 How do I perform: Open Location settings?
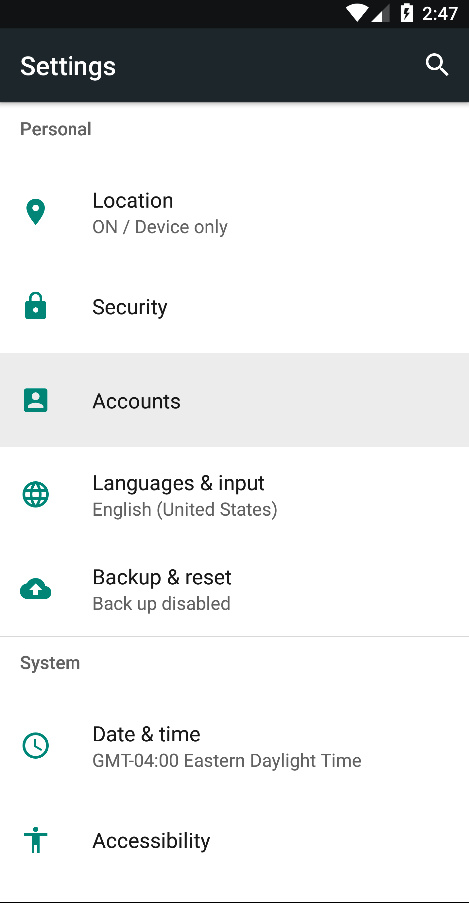(x=234, y=212)
